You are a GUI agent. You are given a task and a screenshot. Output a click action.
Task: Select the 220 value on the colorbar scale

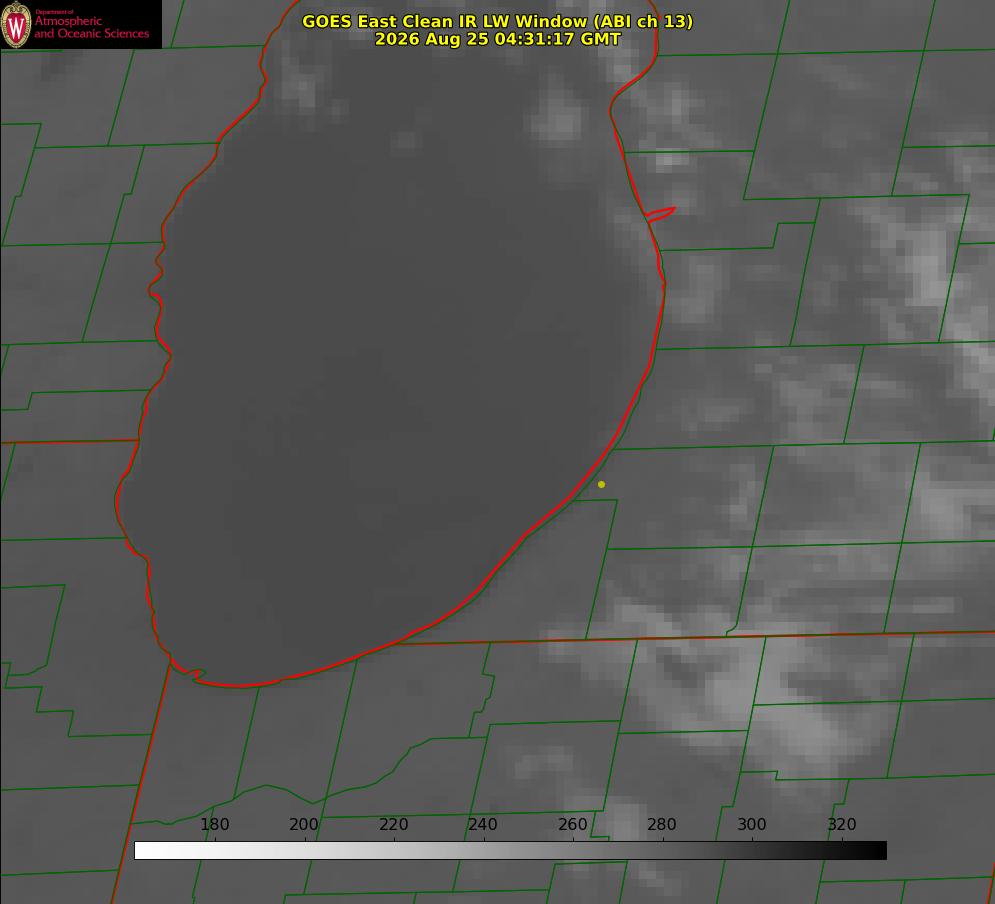point(393,824)
